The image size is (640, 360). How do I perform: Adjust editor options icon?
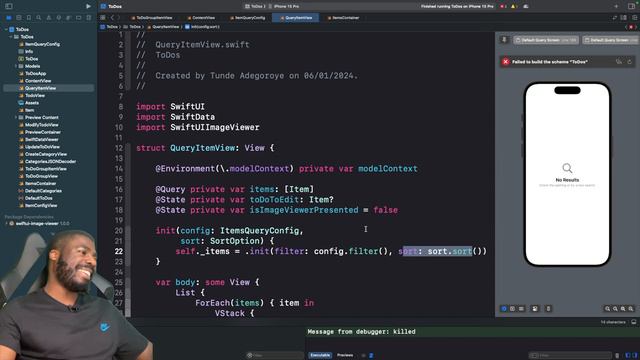[624, 18]
